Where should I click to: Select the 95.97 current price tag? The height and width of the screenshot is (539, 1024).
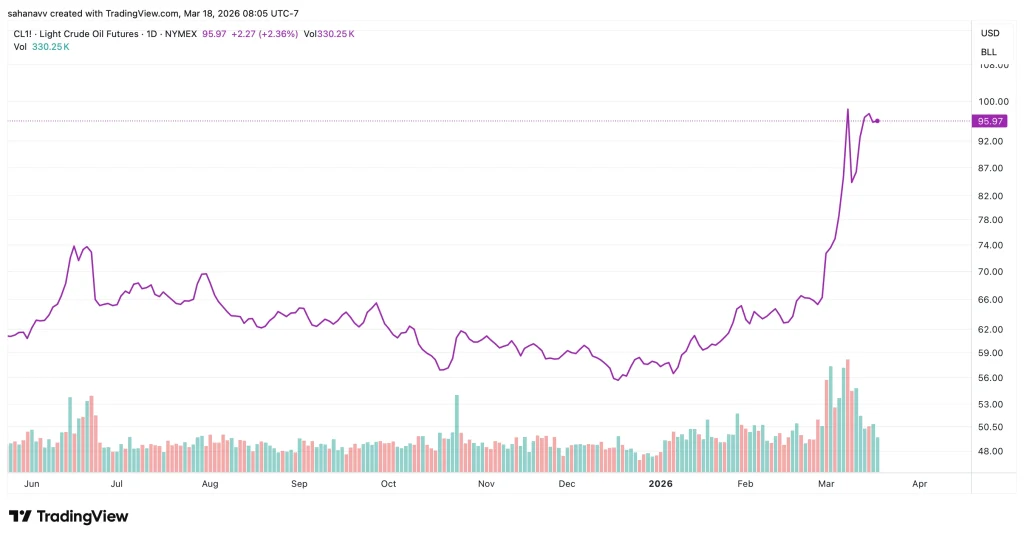pyautogui.click(x=989, y=121)
